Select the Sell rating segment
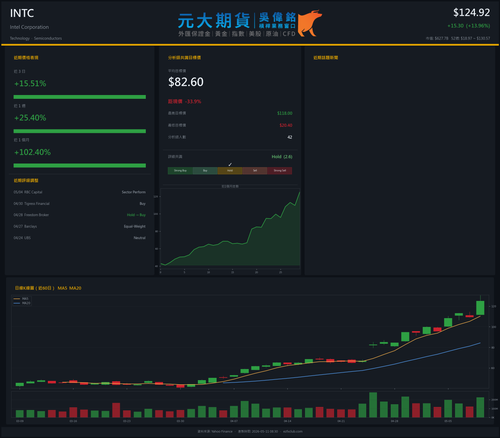 click(255, 171)
